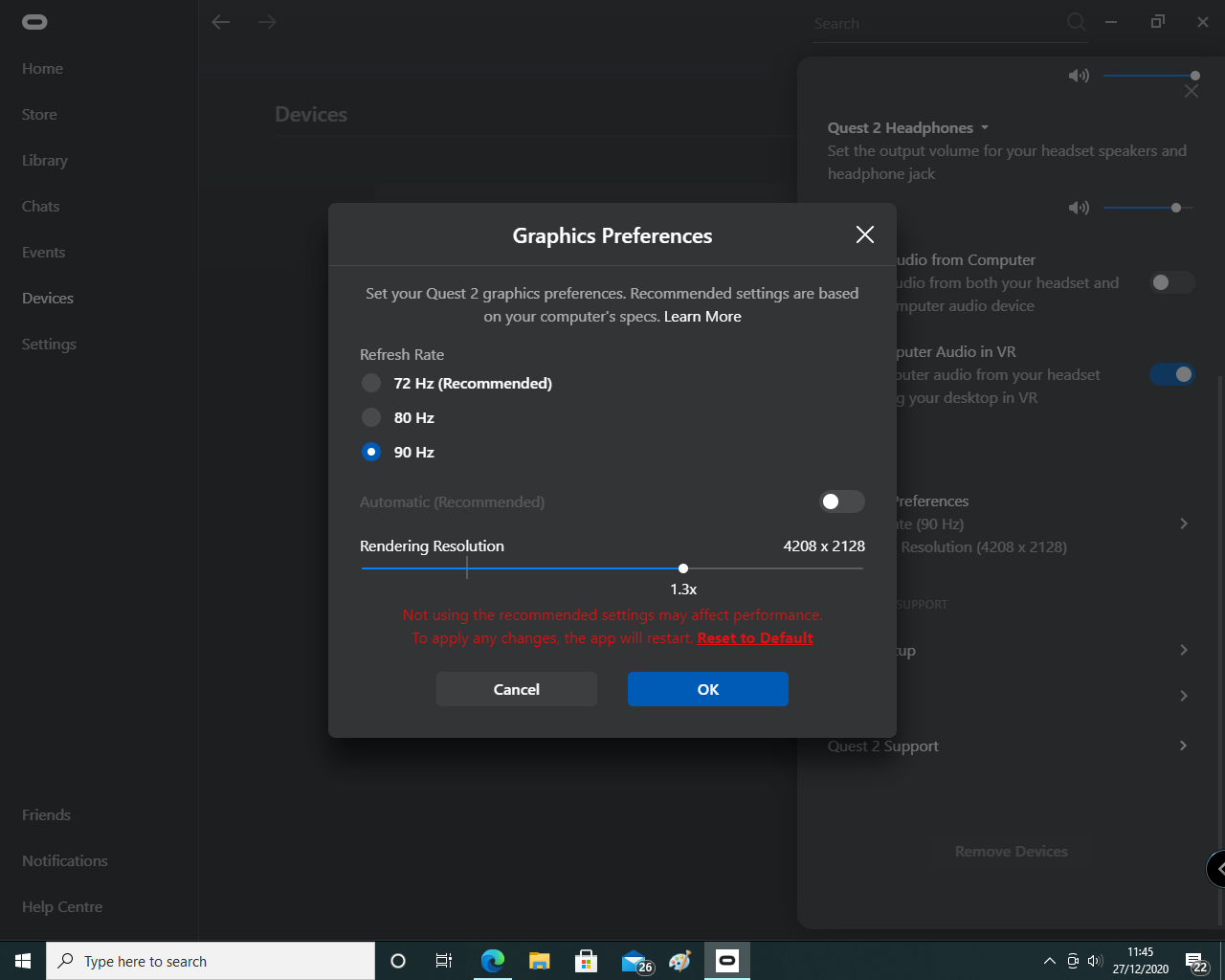View Notifications in sidebar
The image size is (1225, 980).
coord(65,861)
